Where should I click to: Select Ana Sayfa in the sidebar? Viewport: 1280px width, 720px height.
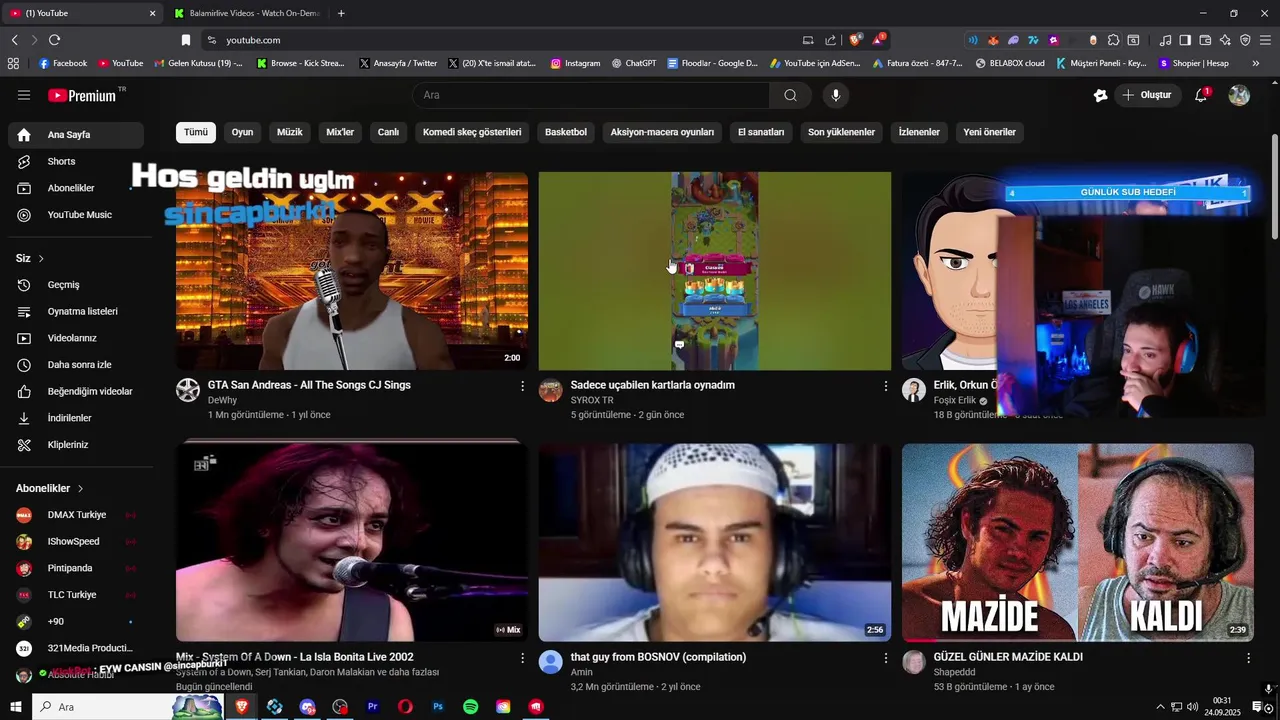[76, 135]
